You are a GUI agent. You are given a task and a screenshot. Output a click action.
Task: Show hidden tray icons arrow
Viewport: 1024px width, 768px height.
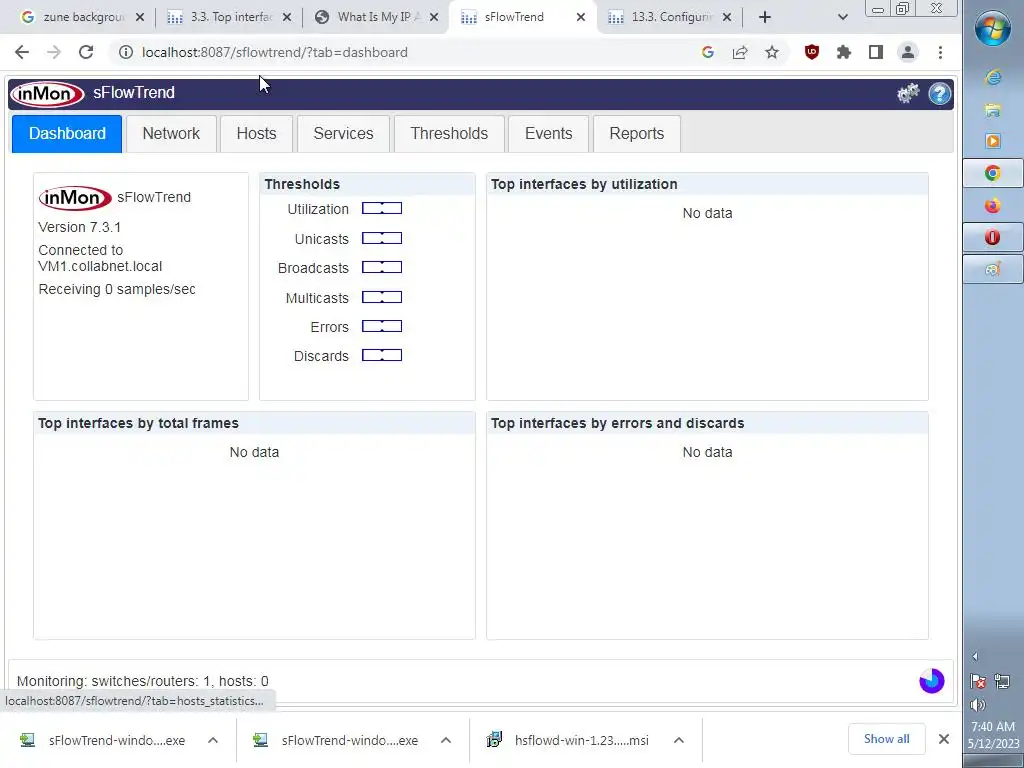975,656
